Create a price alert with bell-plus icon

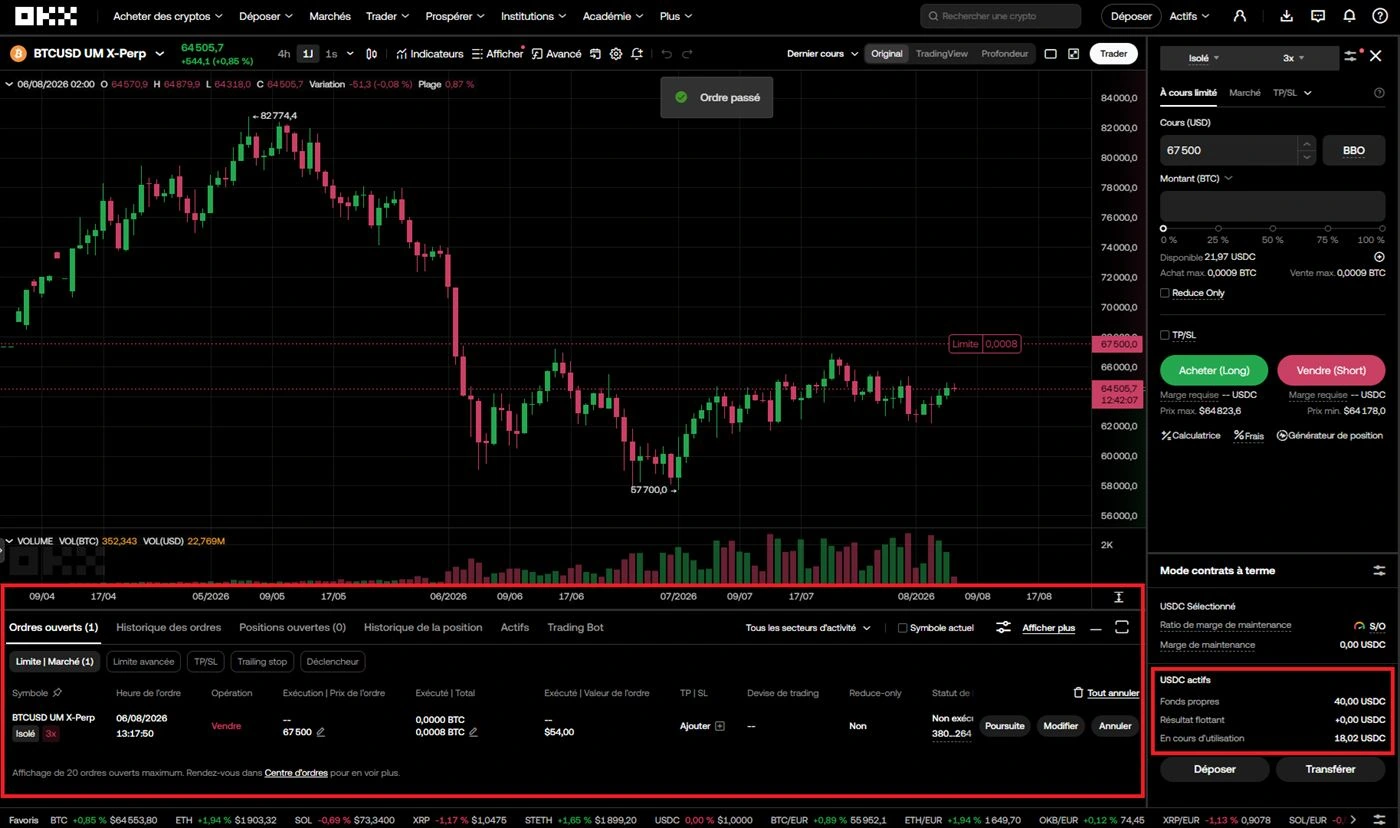[x=637, y=54]
